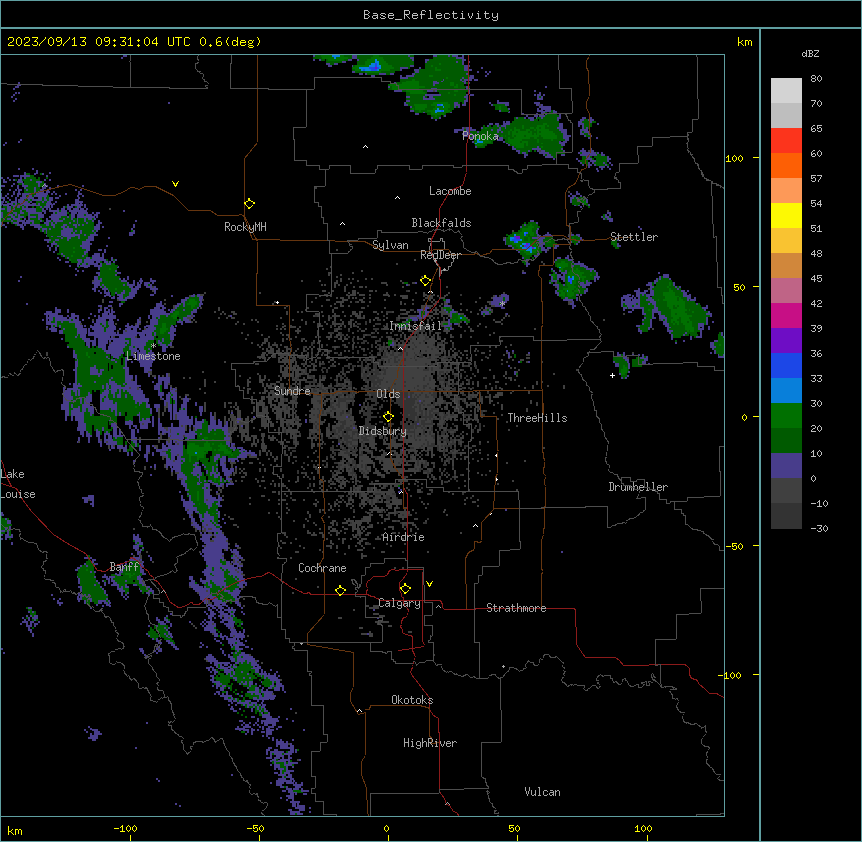Screen dimensions: 862x842
Task: Select the yellow 54-51 dBZ legend swatch
Action: click(x=786, y=215)
